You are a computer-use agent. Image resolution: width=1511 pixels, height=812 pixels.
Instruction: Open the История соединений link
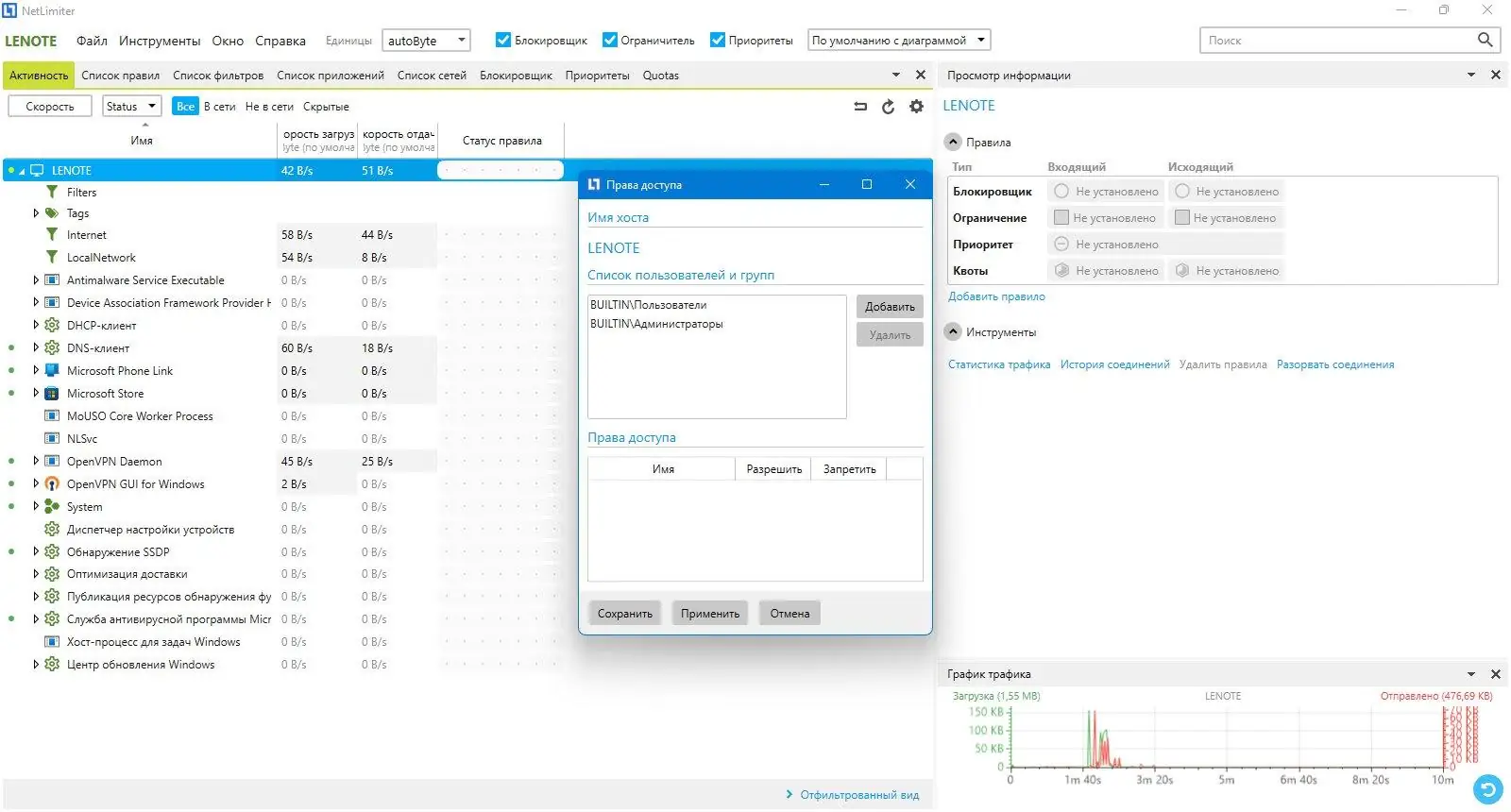(x=1114, y=364)
